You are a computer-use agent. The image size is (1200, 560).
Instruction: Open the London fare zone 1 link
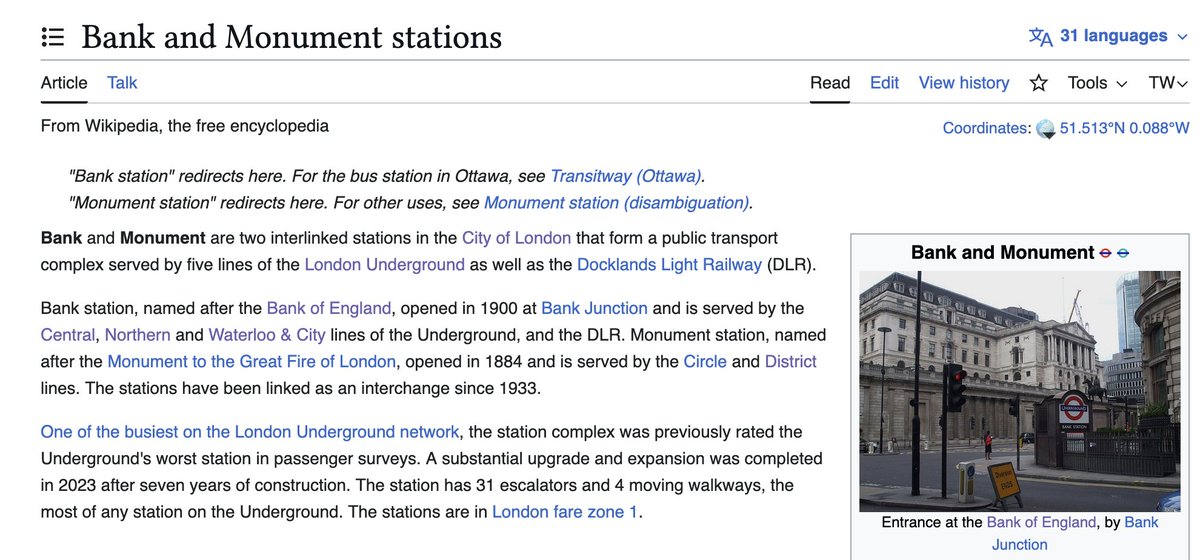coord(565,512)
